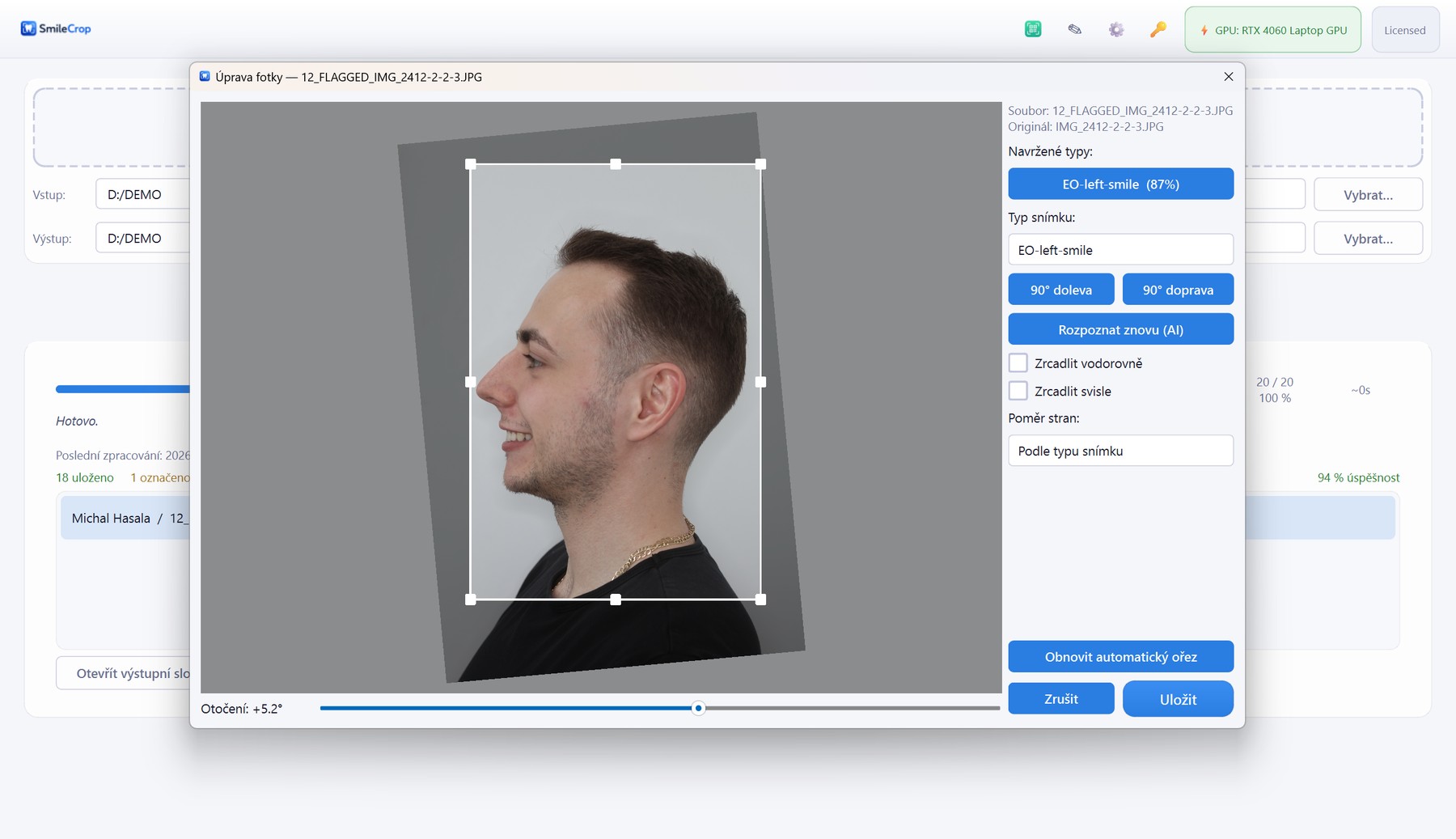Click Otevřít výstupní složku button
Viewport: 1456px width, 839px height.
(123, 673)
